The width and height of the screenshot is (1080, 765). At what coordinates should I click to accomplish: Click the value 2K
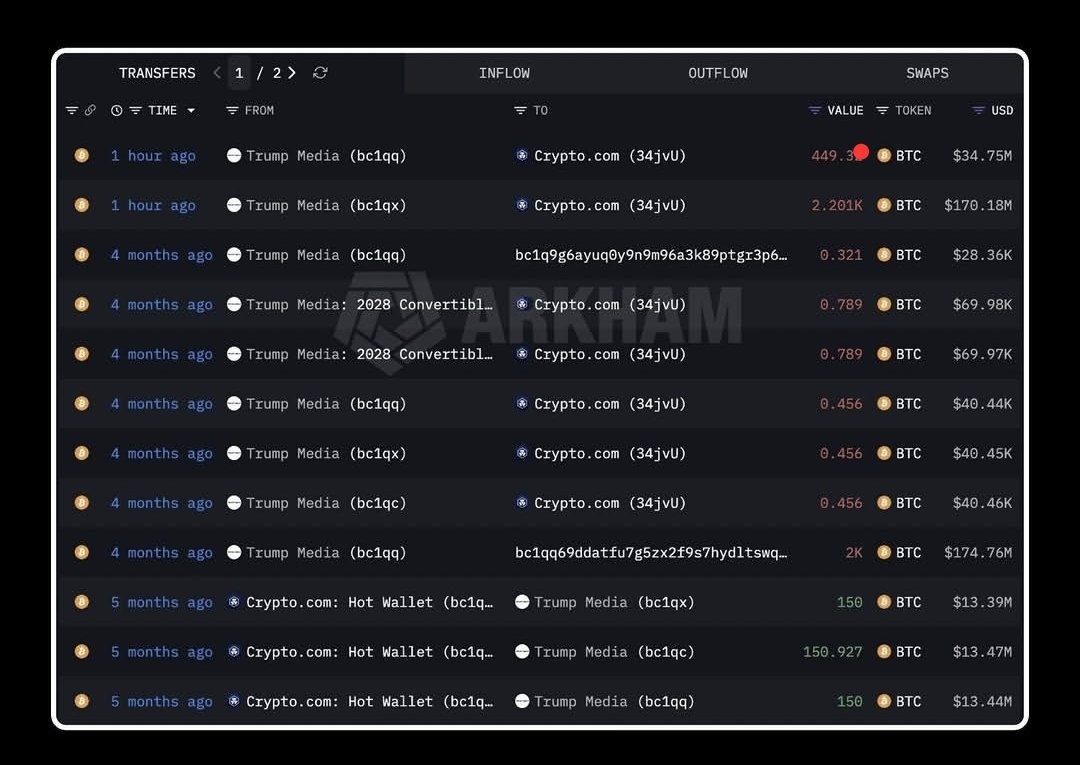point(854,552)
